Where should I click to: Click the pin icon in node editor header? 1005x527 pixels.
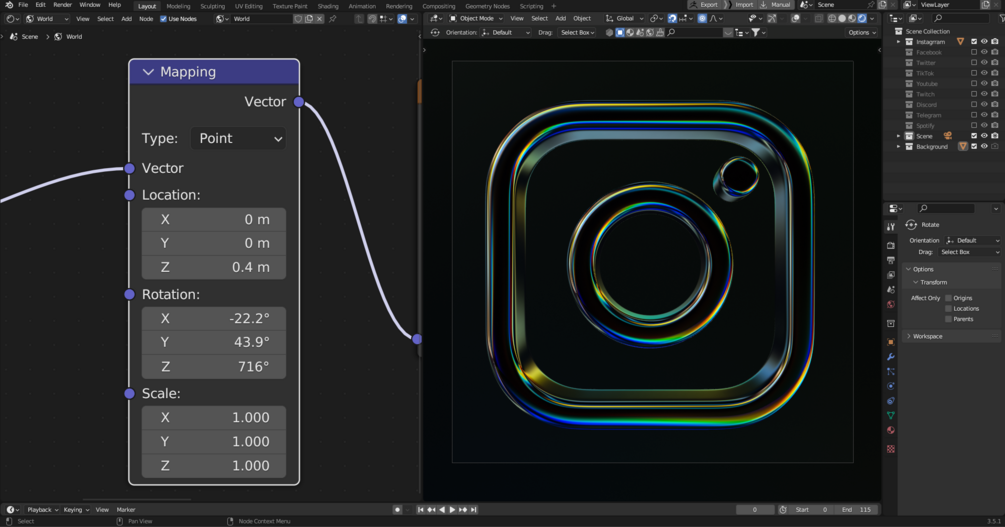pyautogui.click(x=333, y=19)
